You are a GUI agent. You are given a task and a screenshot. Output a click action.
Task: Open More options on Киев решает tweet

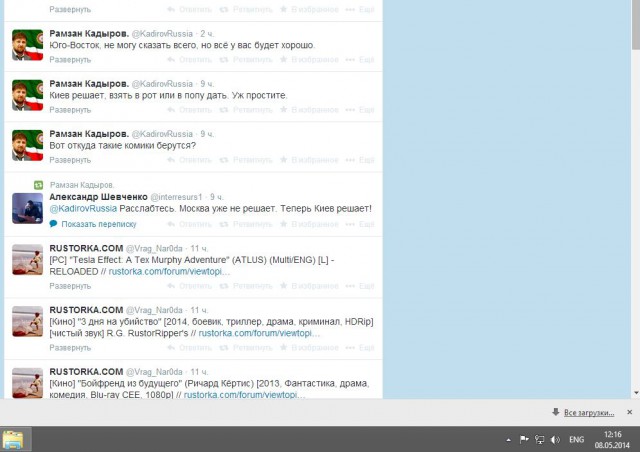point(360,110)
